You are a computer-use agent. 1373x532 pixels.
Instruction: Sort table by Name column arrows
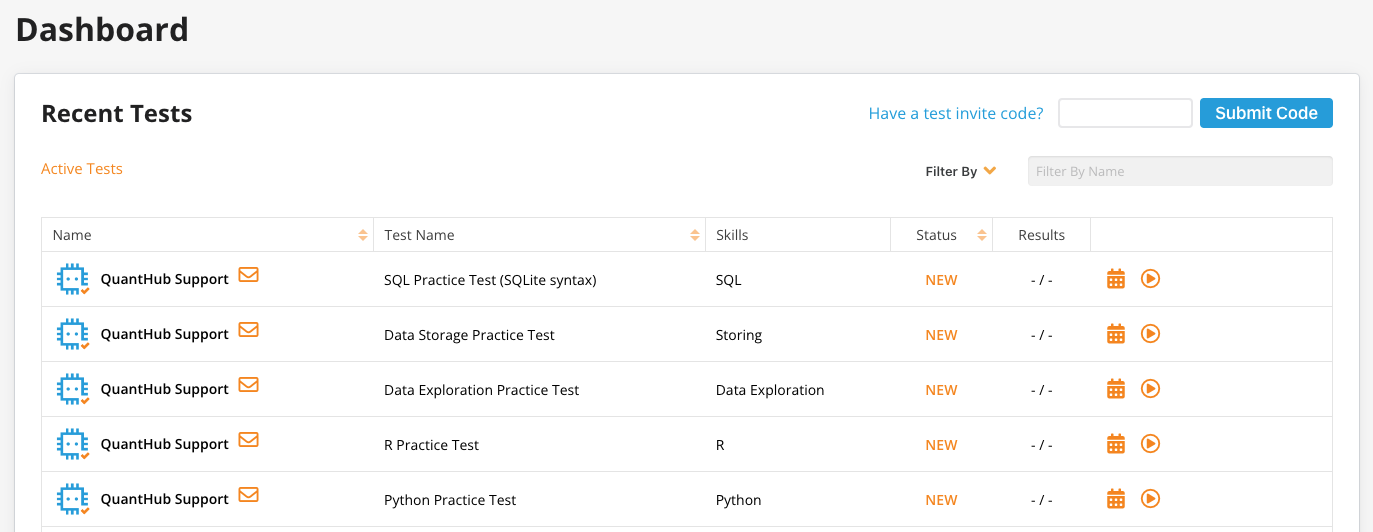point(362,235)
